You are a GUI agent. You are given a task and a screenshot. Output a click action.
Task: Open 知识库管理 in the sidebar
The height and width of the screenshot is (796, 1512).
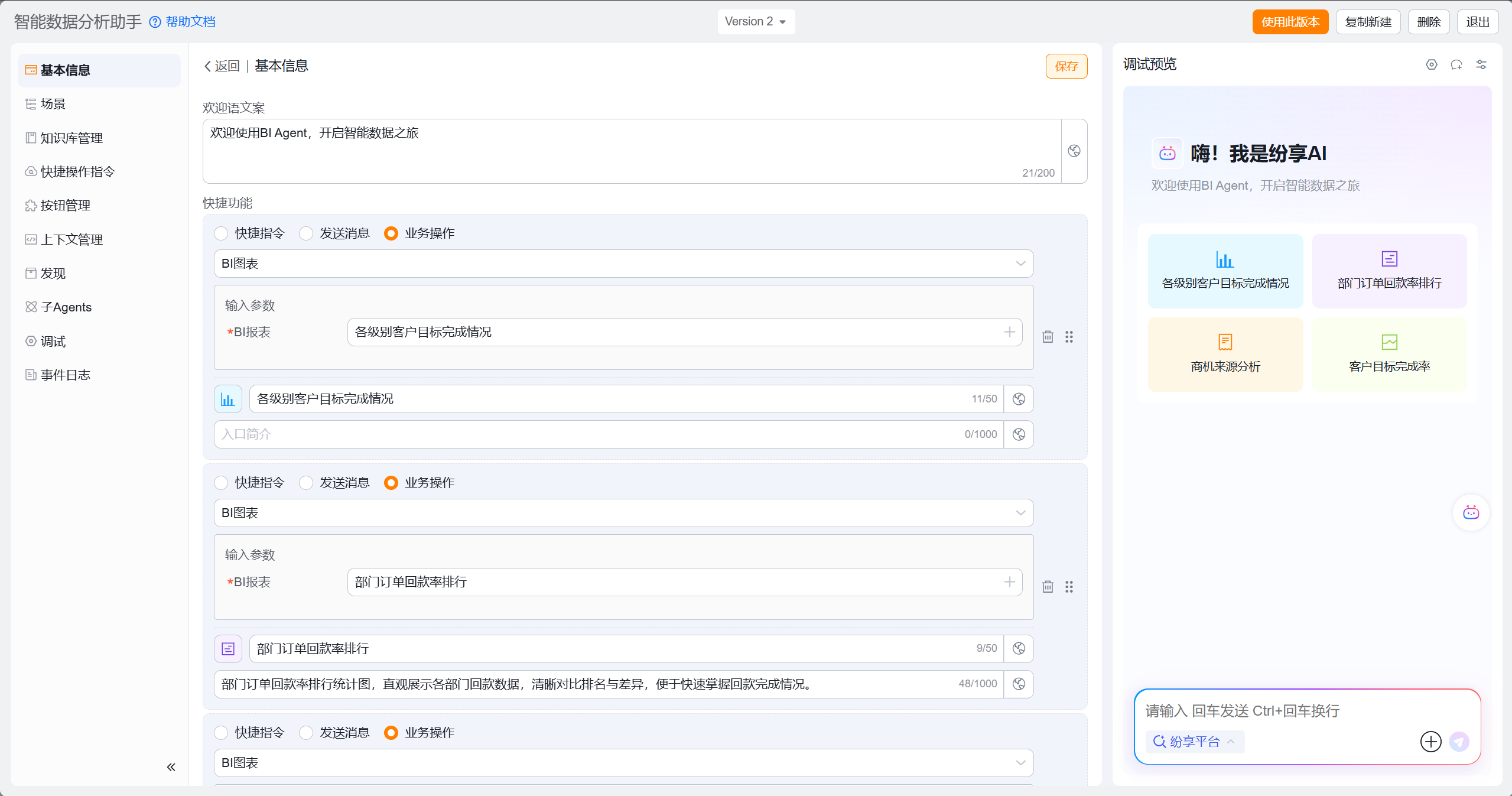click(71, 138)
